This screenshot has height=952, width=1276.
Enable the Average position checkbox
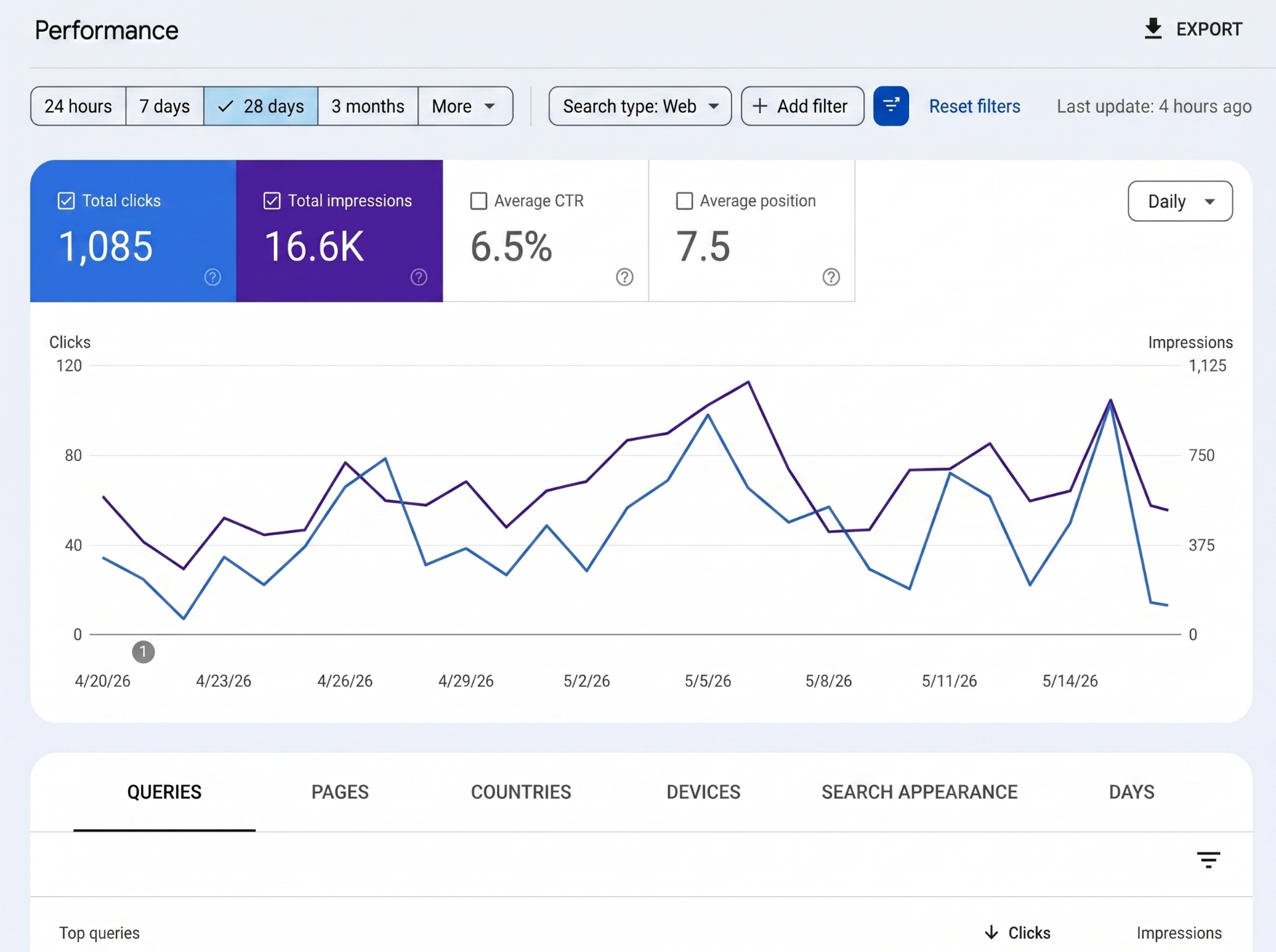685,201
